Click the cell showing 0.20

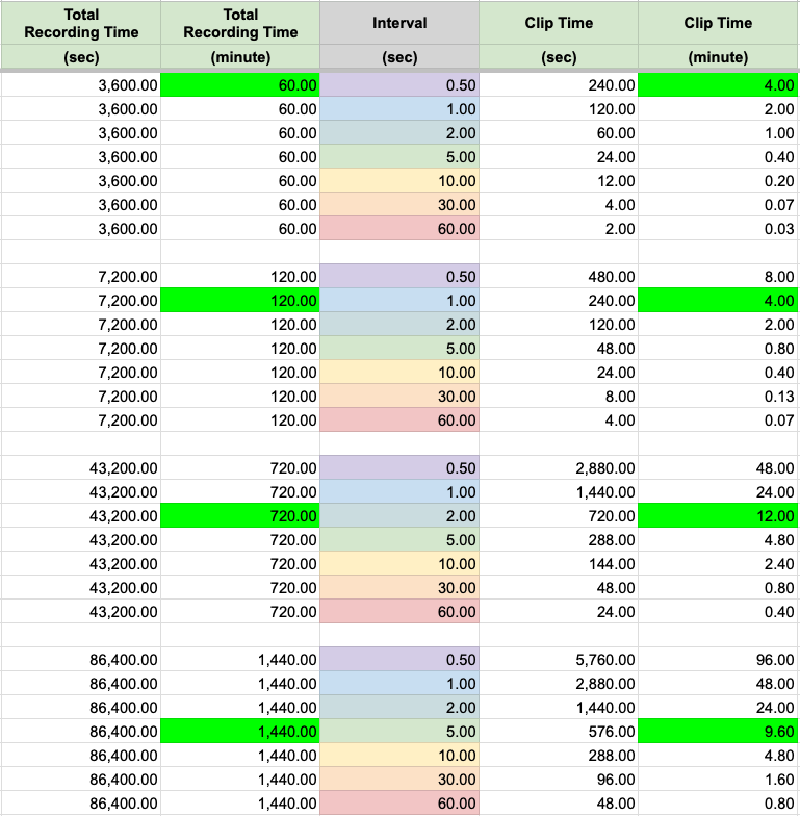coord(718,181)
